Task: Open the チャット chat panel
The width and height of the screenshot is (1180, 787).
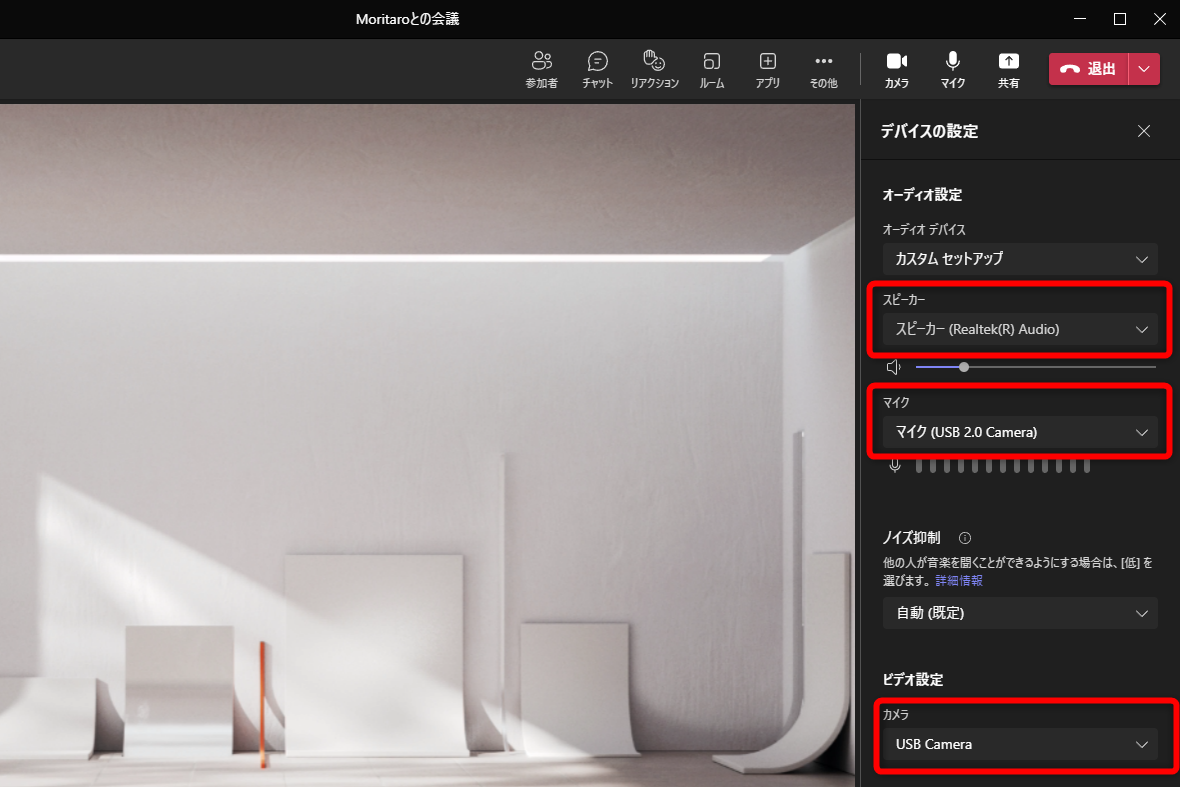Action: coord(598,69)
